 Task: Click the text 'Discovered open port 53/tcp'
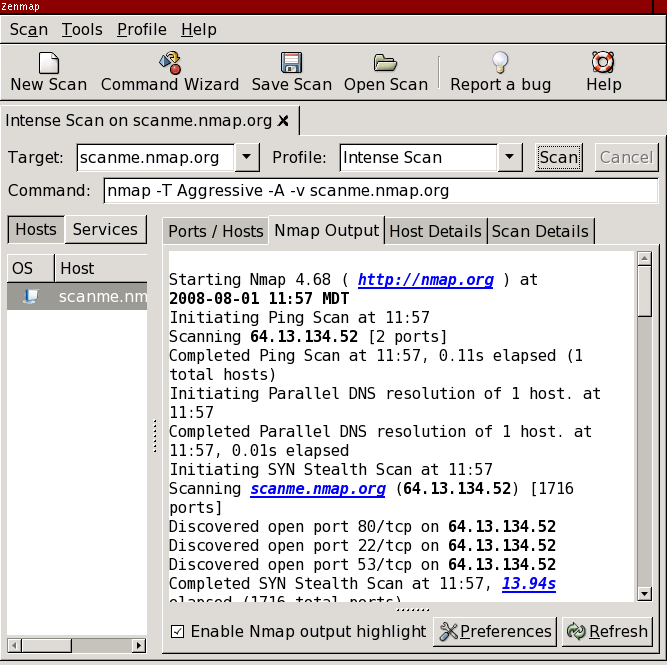[x=290, y=565]
